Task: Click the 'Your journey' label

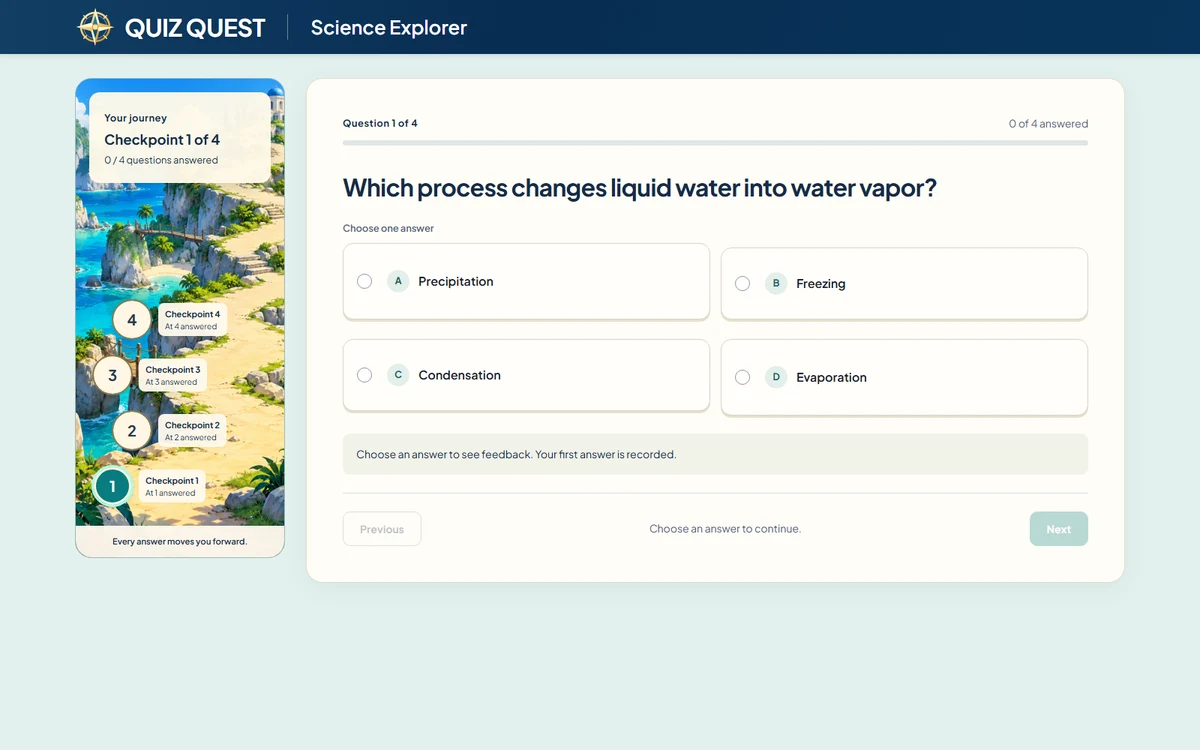Action: click(x=135, y=118)
